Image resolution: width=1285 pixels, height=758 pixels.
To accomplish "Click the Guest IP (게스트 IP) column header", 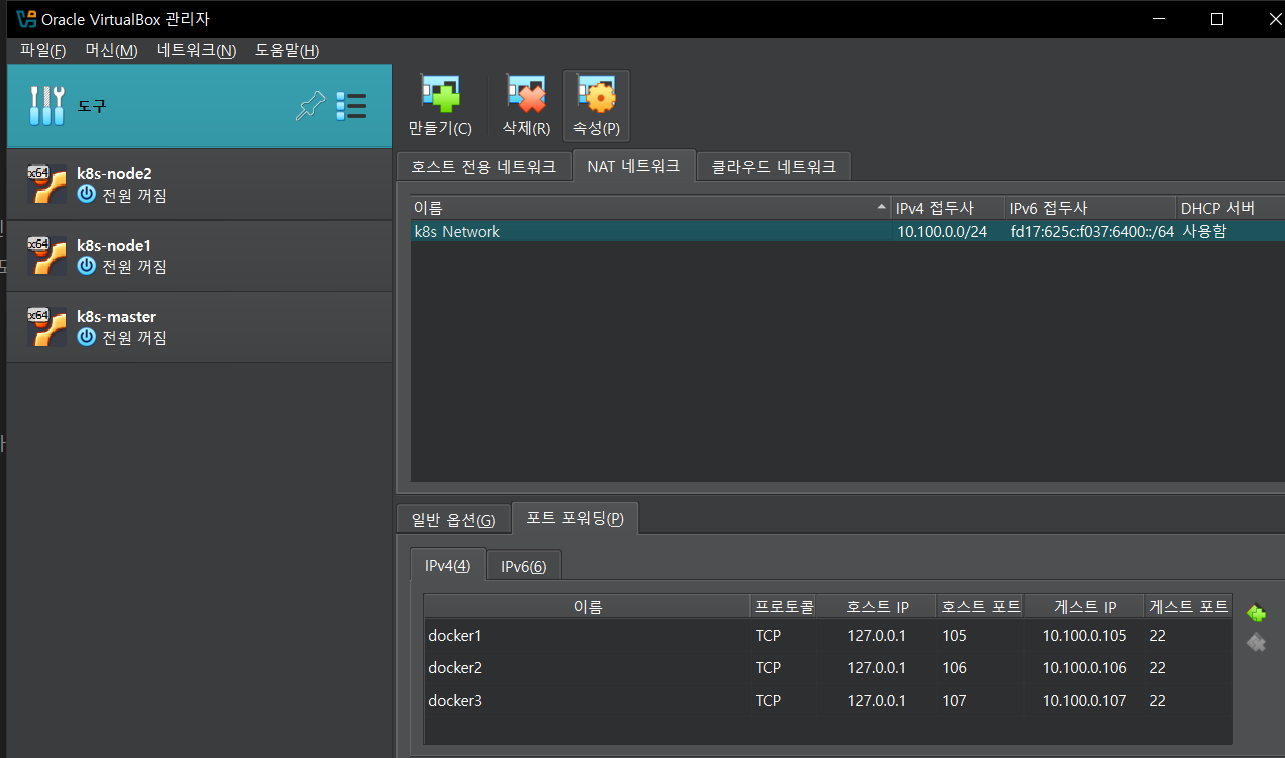I will click(x=1084, y=606).
